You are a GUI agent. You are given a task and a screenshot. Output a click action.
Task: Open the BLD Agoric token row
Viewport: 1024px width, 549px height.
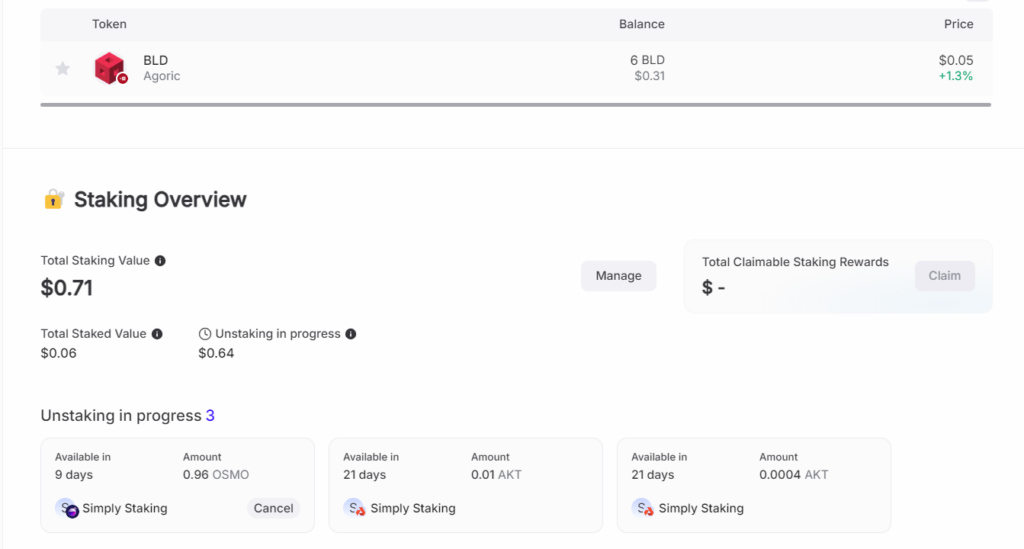click(400, 68)
